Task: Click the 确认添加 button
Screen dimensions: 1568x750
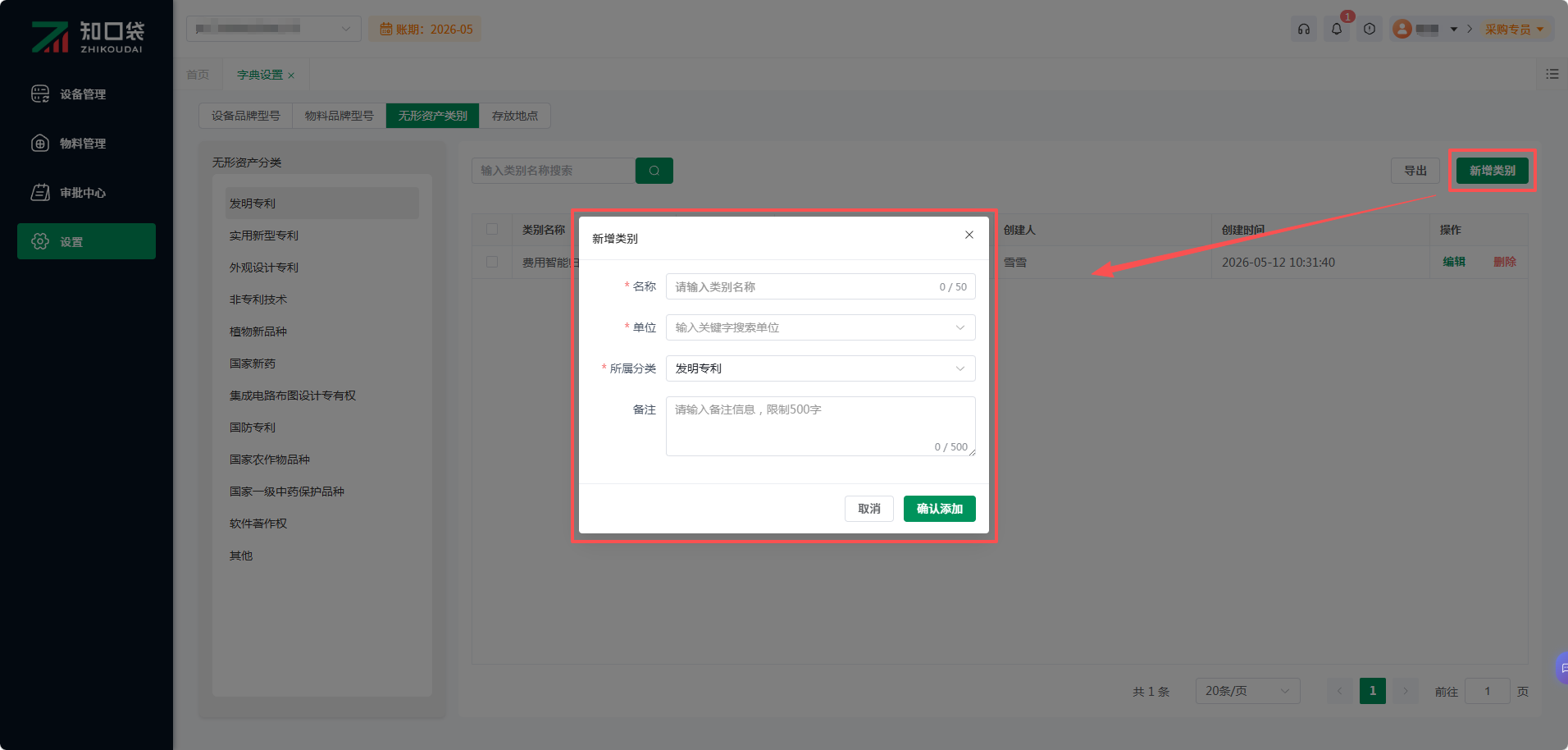Action: (x=939, y=509)
